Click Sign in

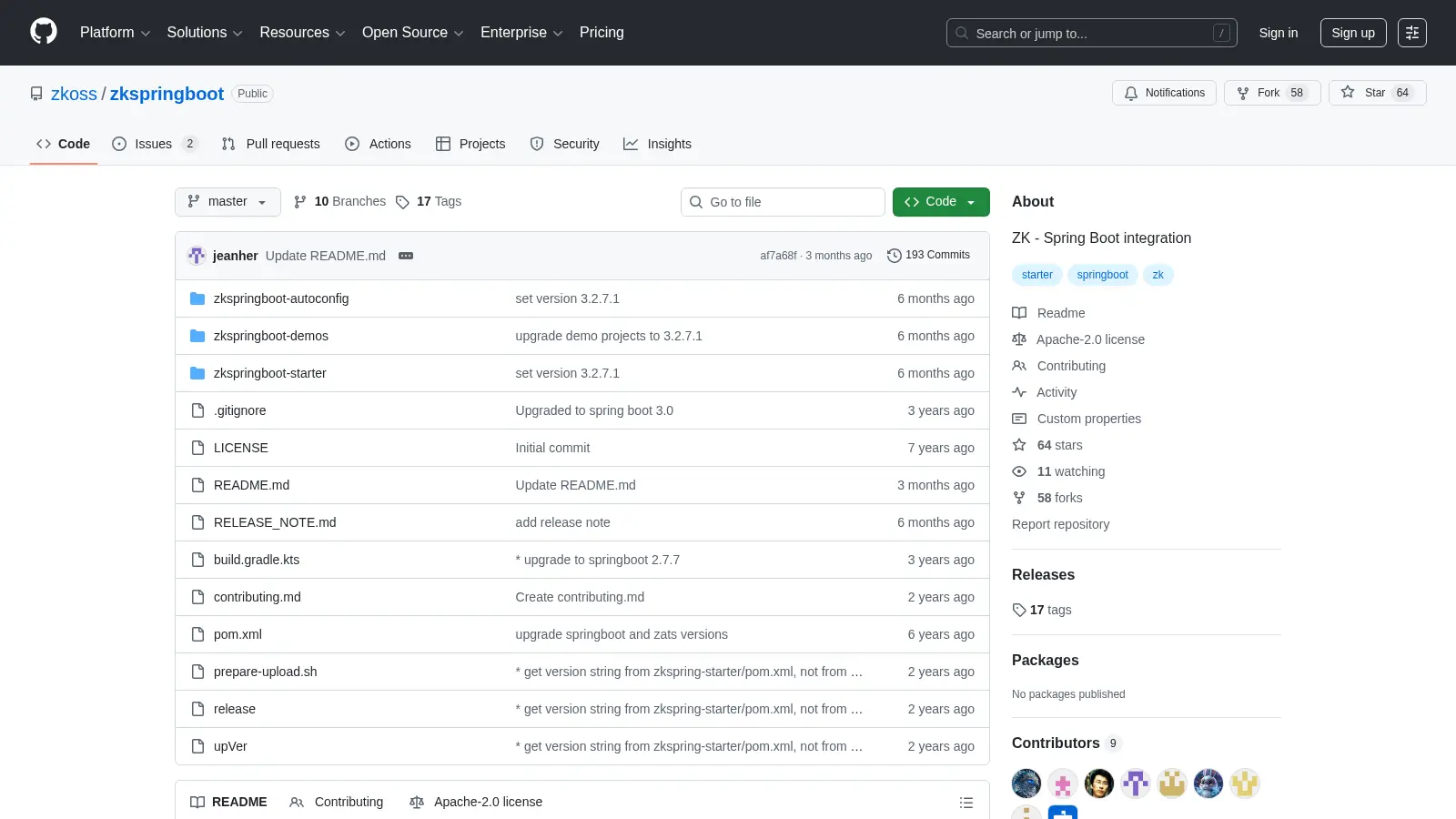click(1279, 33)
